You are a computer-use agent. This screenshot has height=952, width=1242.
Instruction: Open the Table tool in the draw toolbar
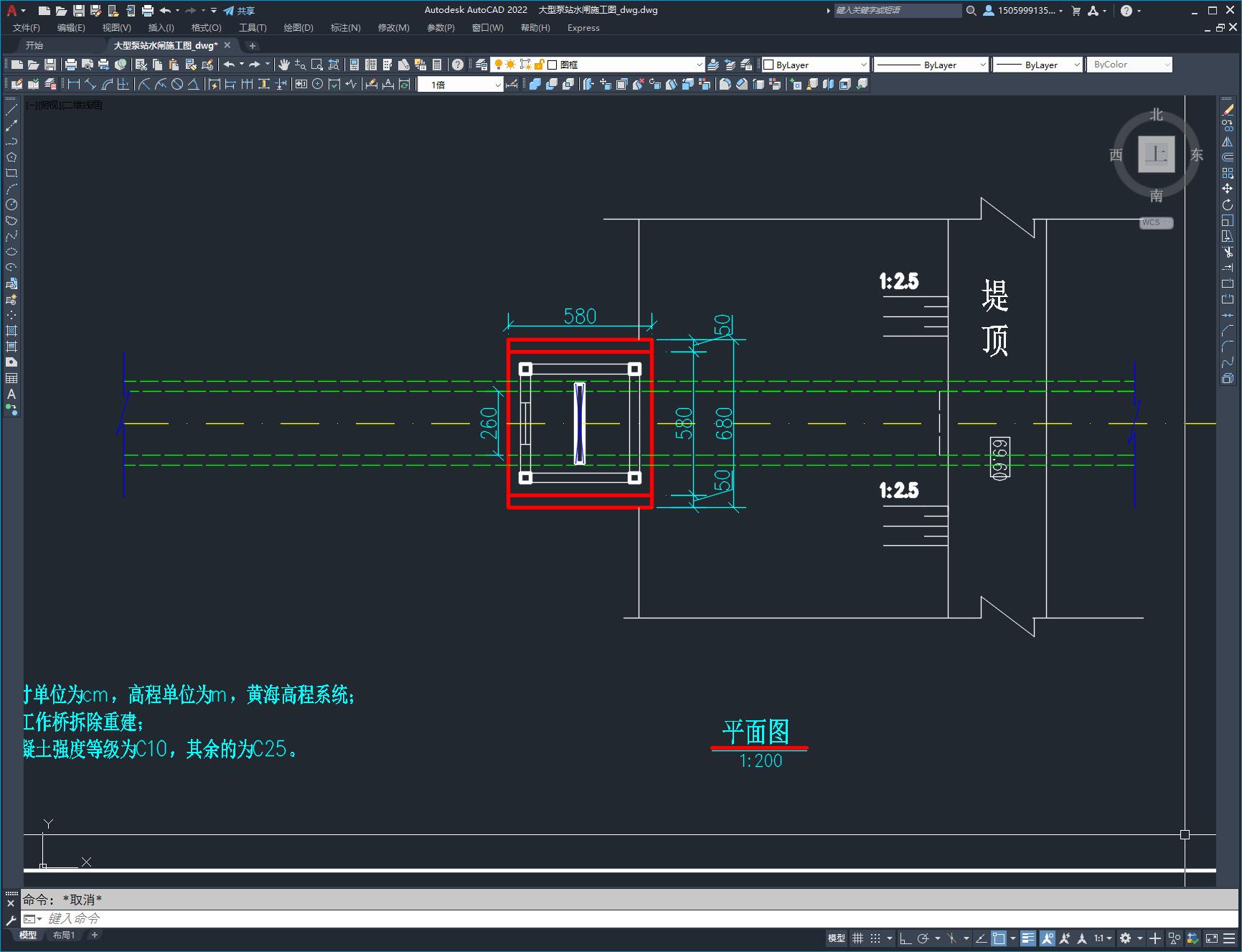[x=11, y=378]
